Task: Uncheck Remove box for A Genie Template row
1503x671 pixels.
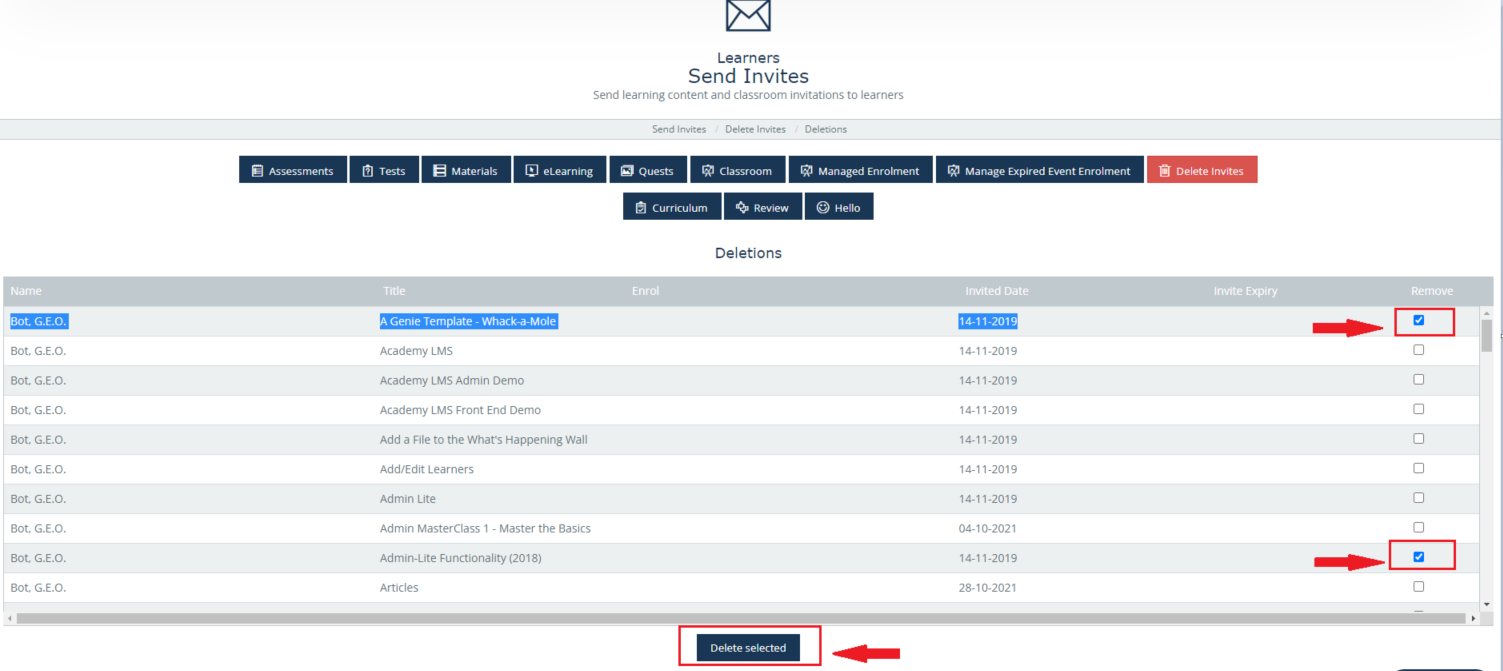Action: pyautogui.click(x=1418, y=321)
